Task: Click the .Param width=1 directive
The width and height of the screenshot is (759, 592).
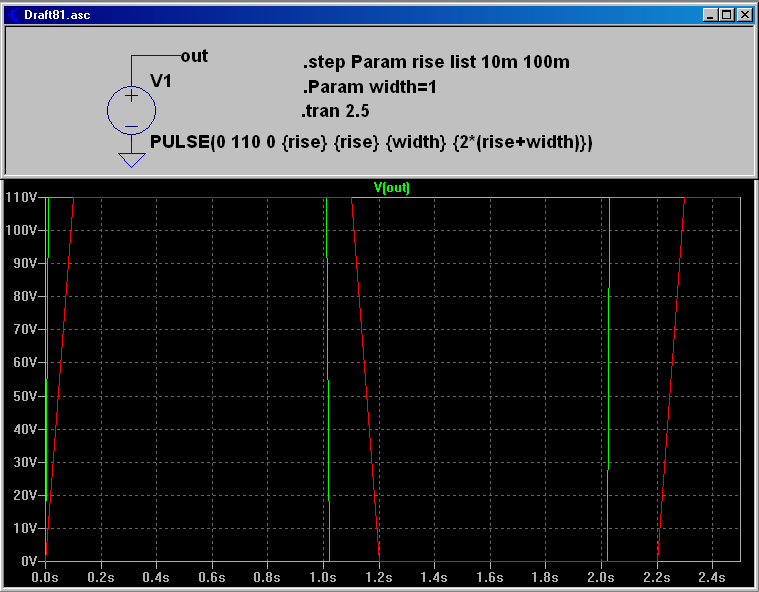Action: (x=369, y=87)
